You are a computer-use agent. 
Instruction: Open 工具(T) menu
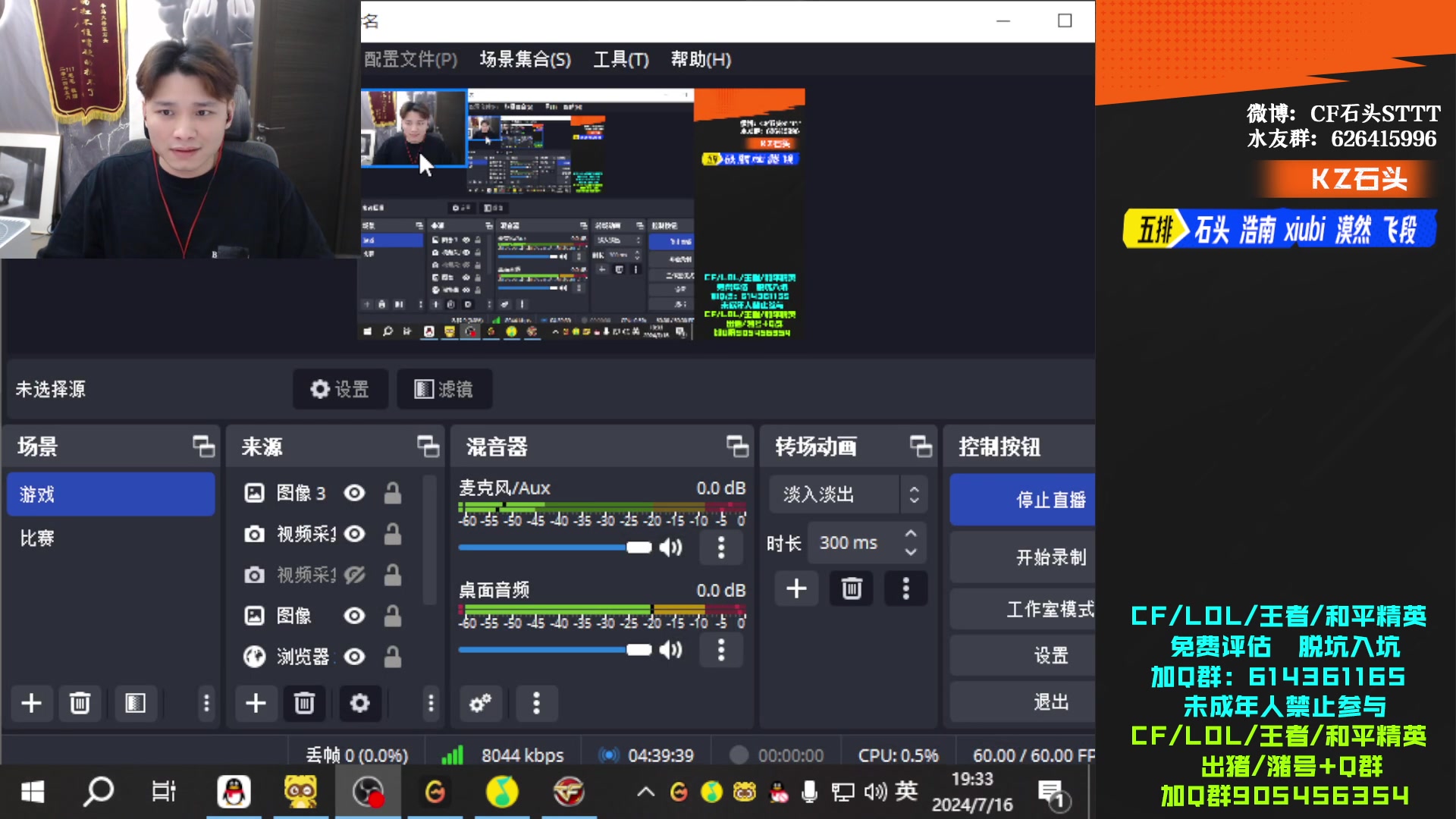(x=621, y=59)
